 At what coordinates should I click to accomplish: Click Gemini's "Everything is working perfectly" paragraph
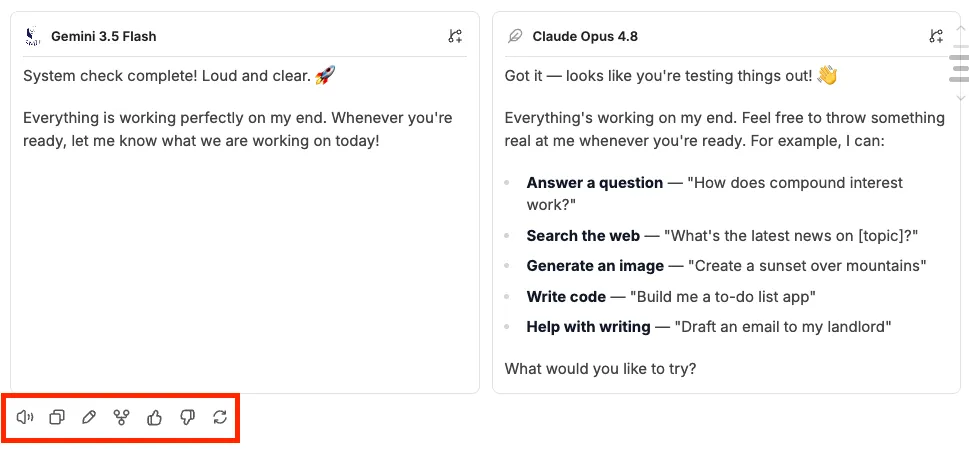[x=237, y=130]
